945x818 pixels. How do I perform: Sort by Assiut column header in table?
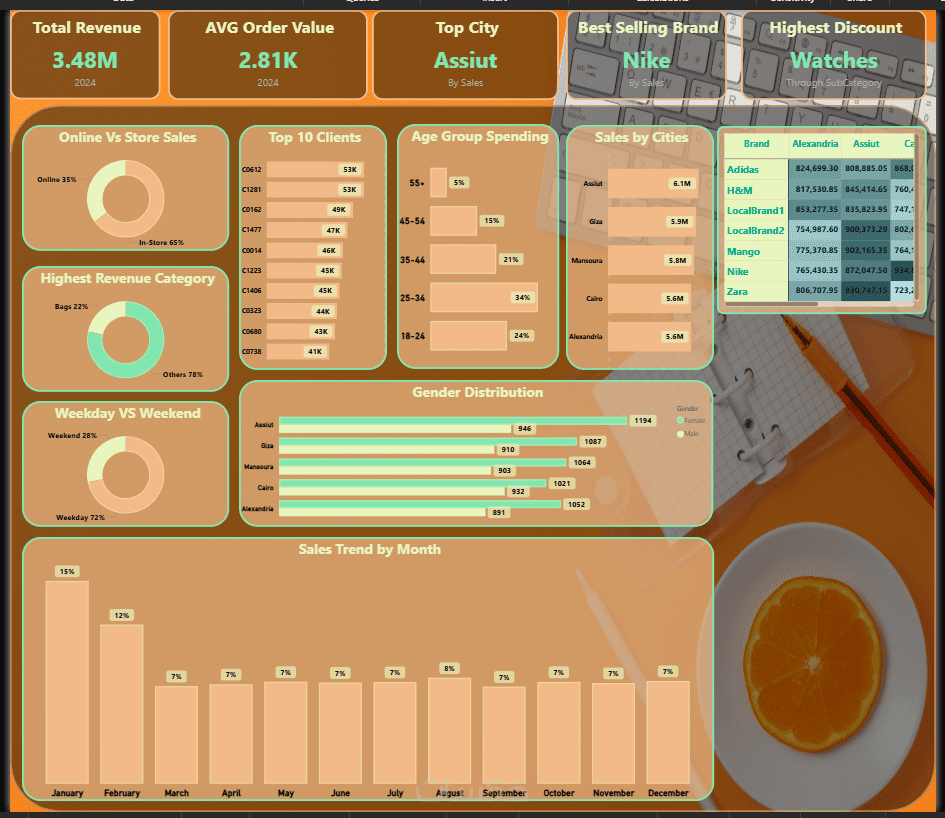[x=866, y=143]
